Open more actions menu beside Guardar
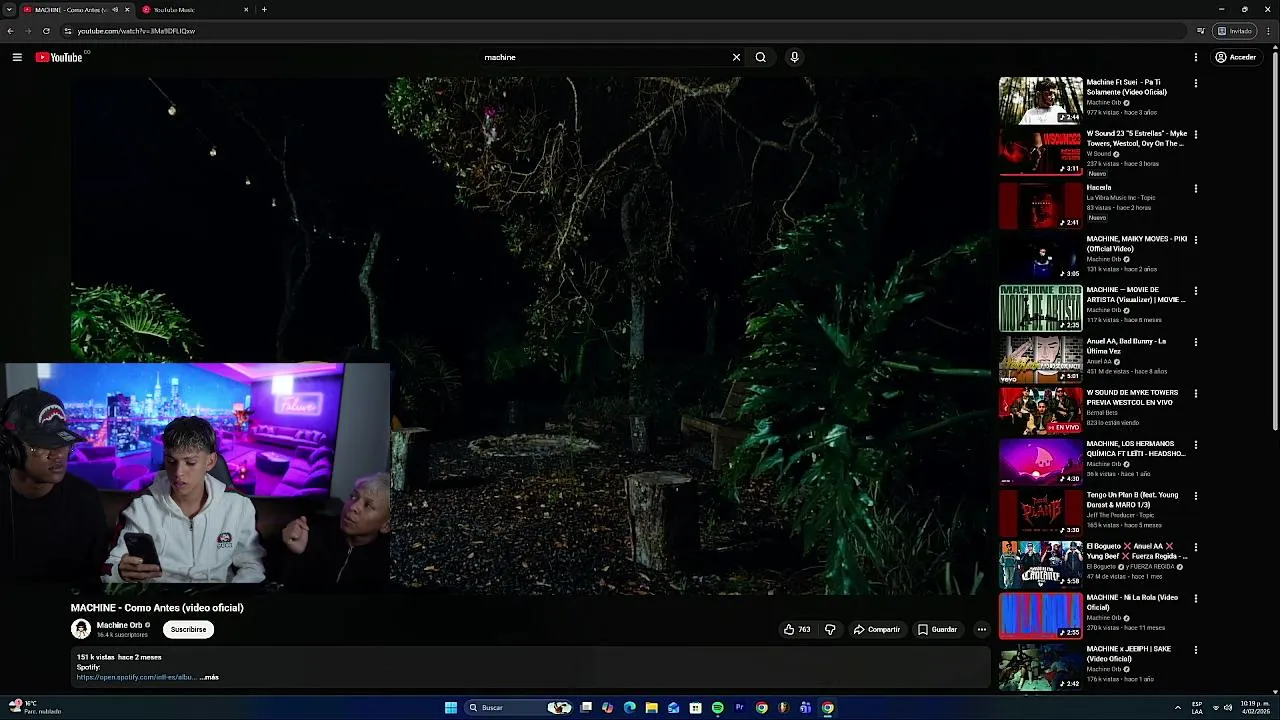The image size is (1280, 720). (x=981, y=629)
